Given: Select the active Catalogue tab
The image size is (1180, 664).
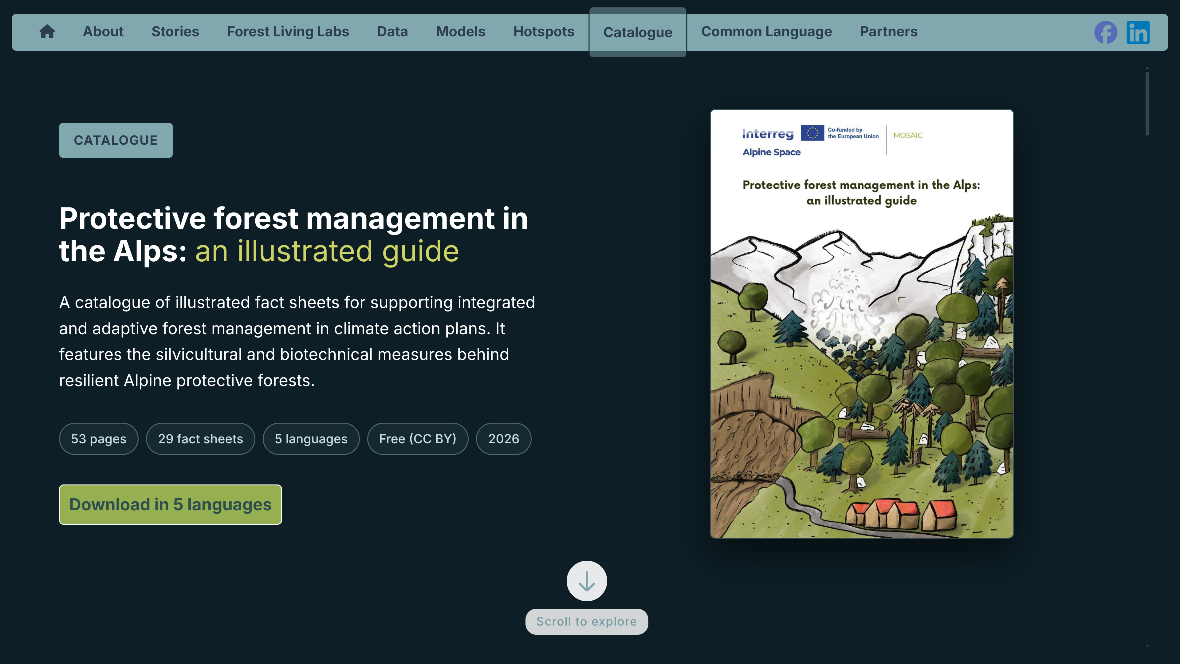Looking at the screenshot, I should point(637,32).
